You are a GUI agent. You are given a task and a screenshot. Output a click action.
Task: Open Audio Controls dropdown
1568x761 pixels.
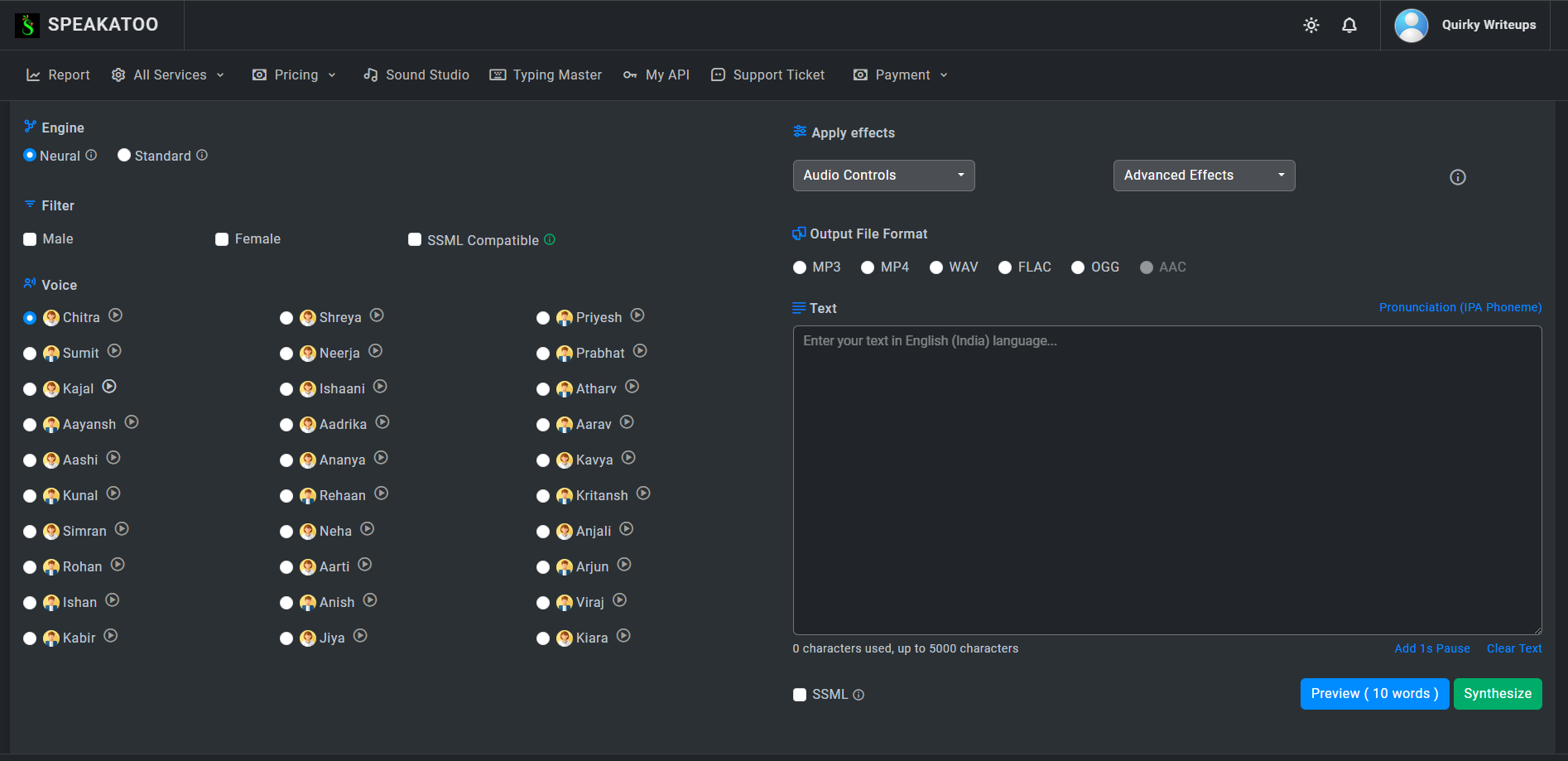883,176
